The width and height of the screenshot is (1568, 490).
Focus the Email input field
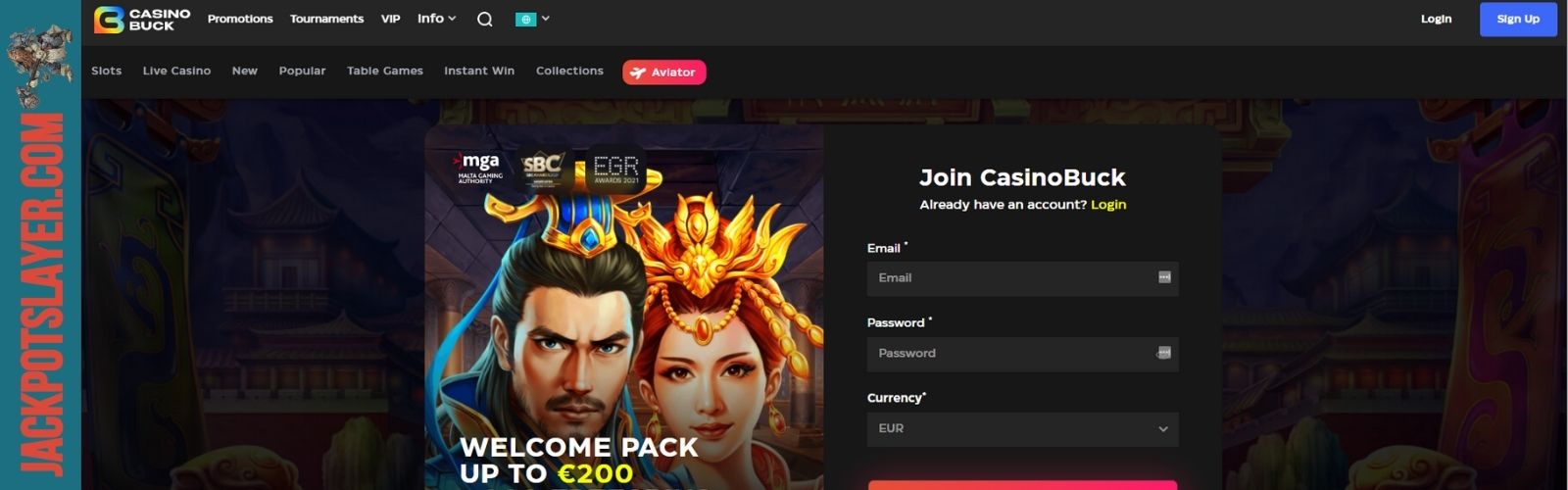click(1022, 278)
